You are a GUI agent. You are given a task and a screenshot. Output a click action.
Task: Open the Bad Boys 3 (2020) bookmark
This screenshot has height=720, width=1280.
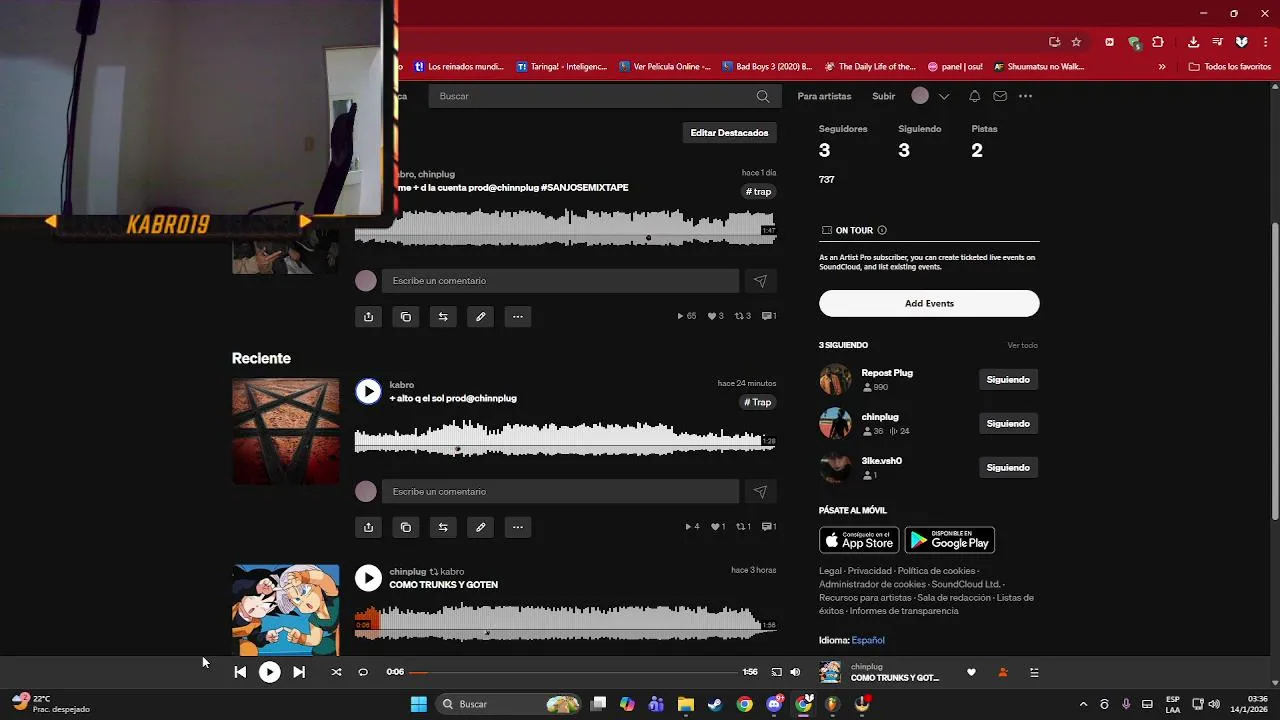coord(767,67)
